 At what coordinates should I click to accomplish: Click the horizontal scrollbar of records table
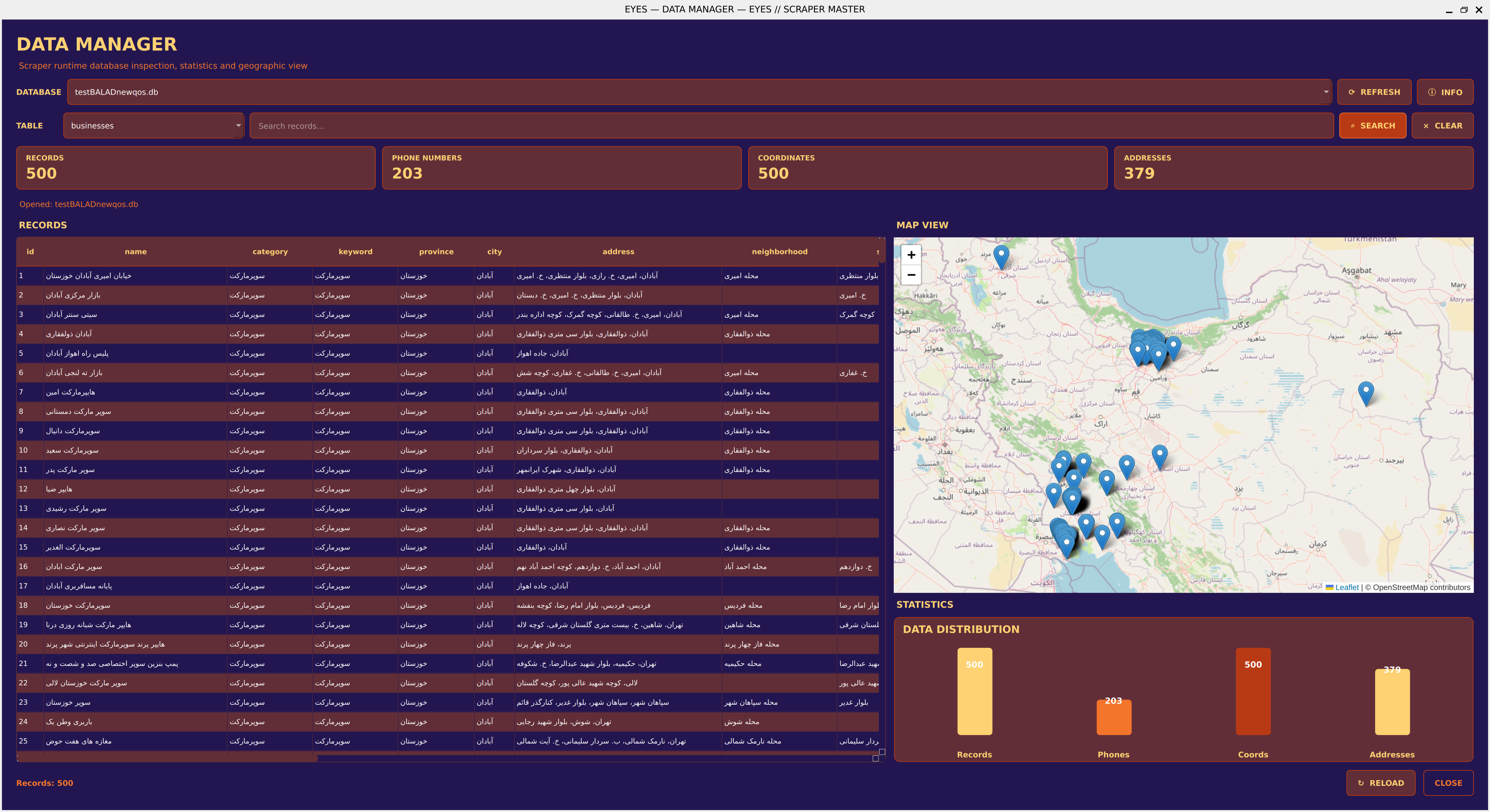point(168,758)
